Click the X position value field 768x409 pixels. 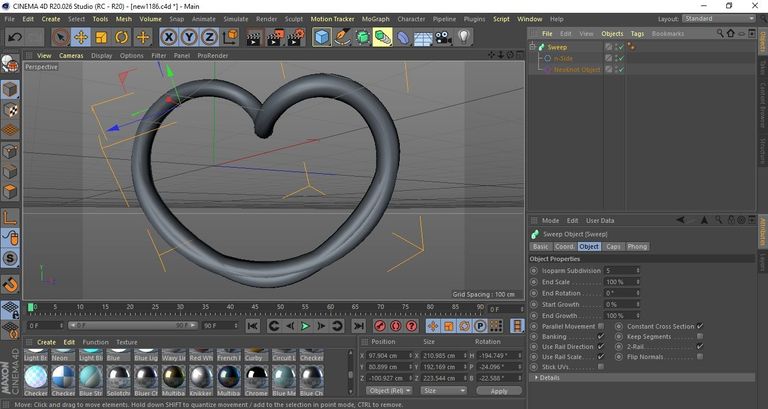point(390,356)
